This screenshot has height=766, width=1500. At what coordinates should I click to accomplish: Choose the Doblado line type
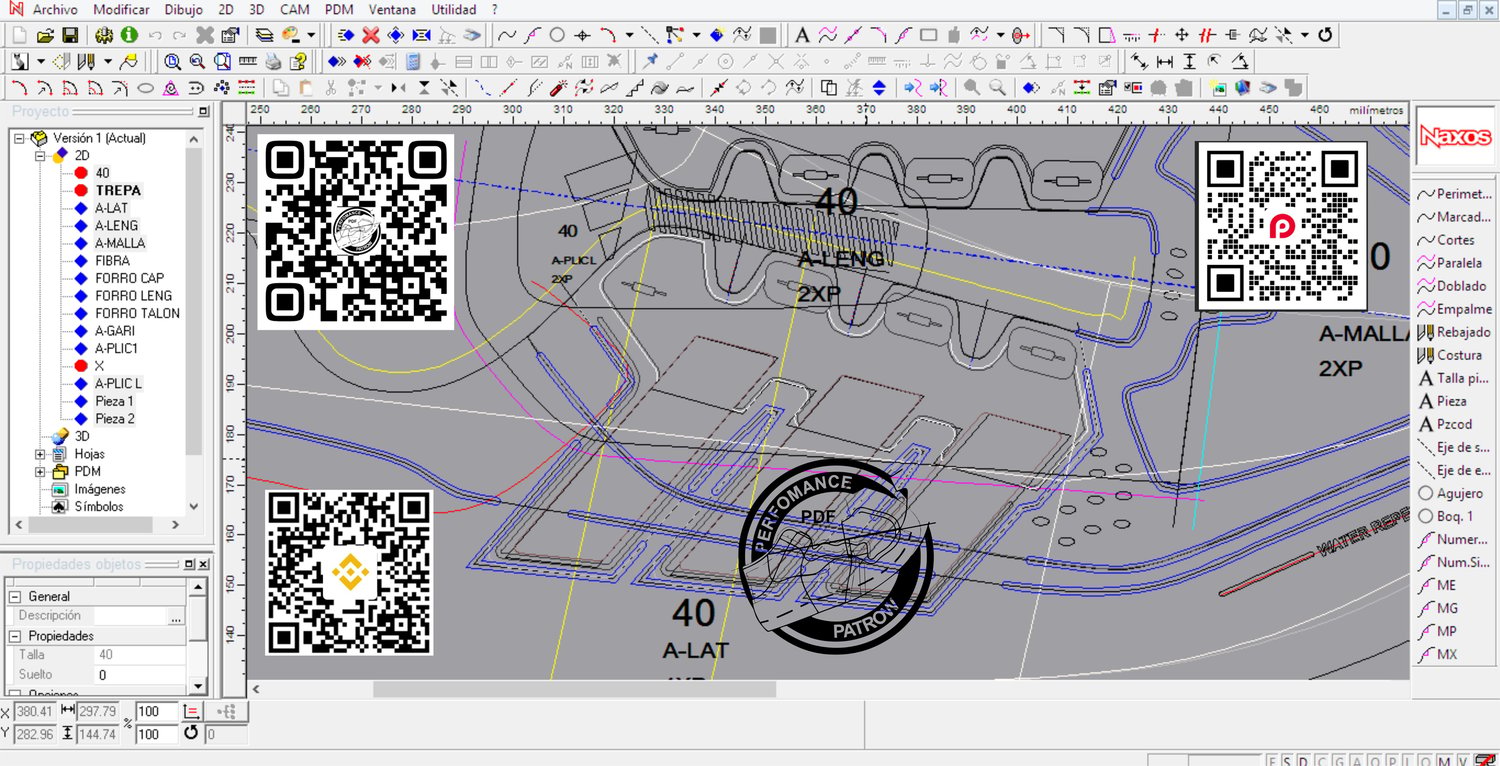[1454, 286]
